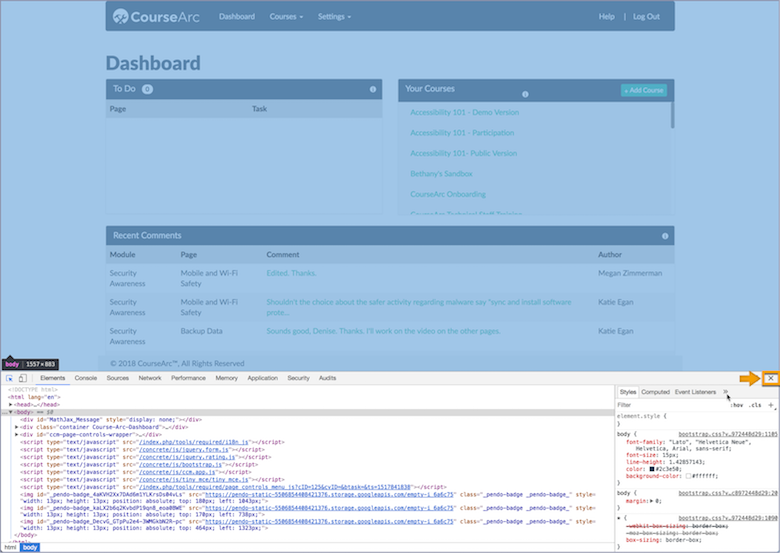Open Accessibility 101 - Demo Version course
This screenshot has height=553, width=780.
coord(464,112)
